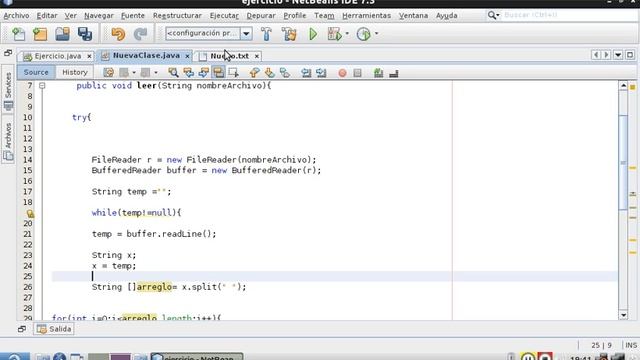Open the profile project dropdown arrow

click(x=376, y=33)
